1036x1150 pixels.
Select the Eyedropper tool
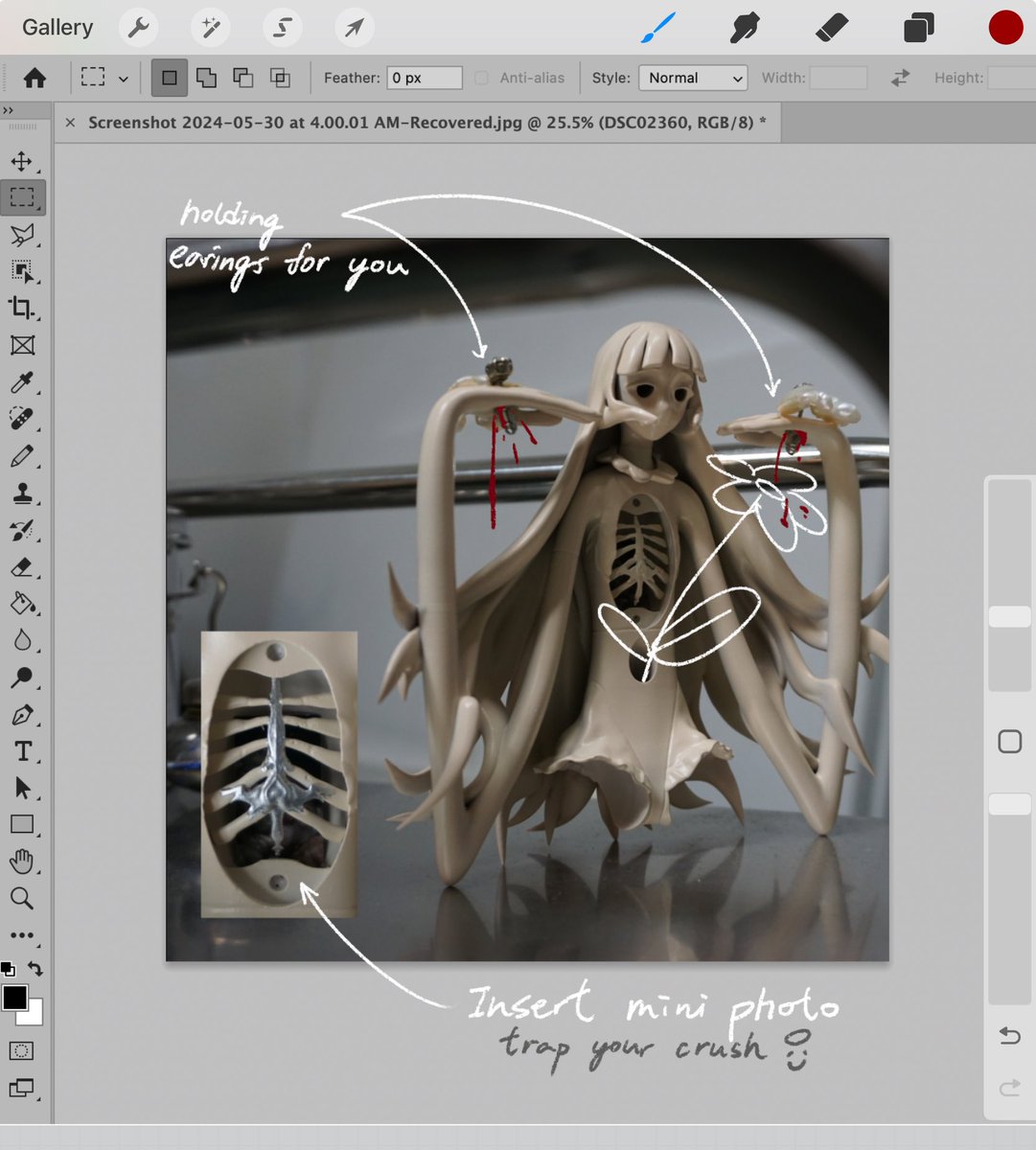tap(22, 382)
